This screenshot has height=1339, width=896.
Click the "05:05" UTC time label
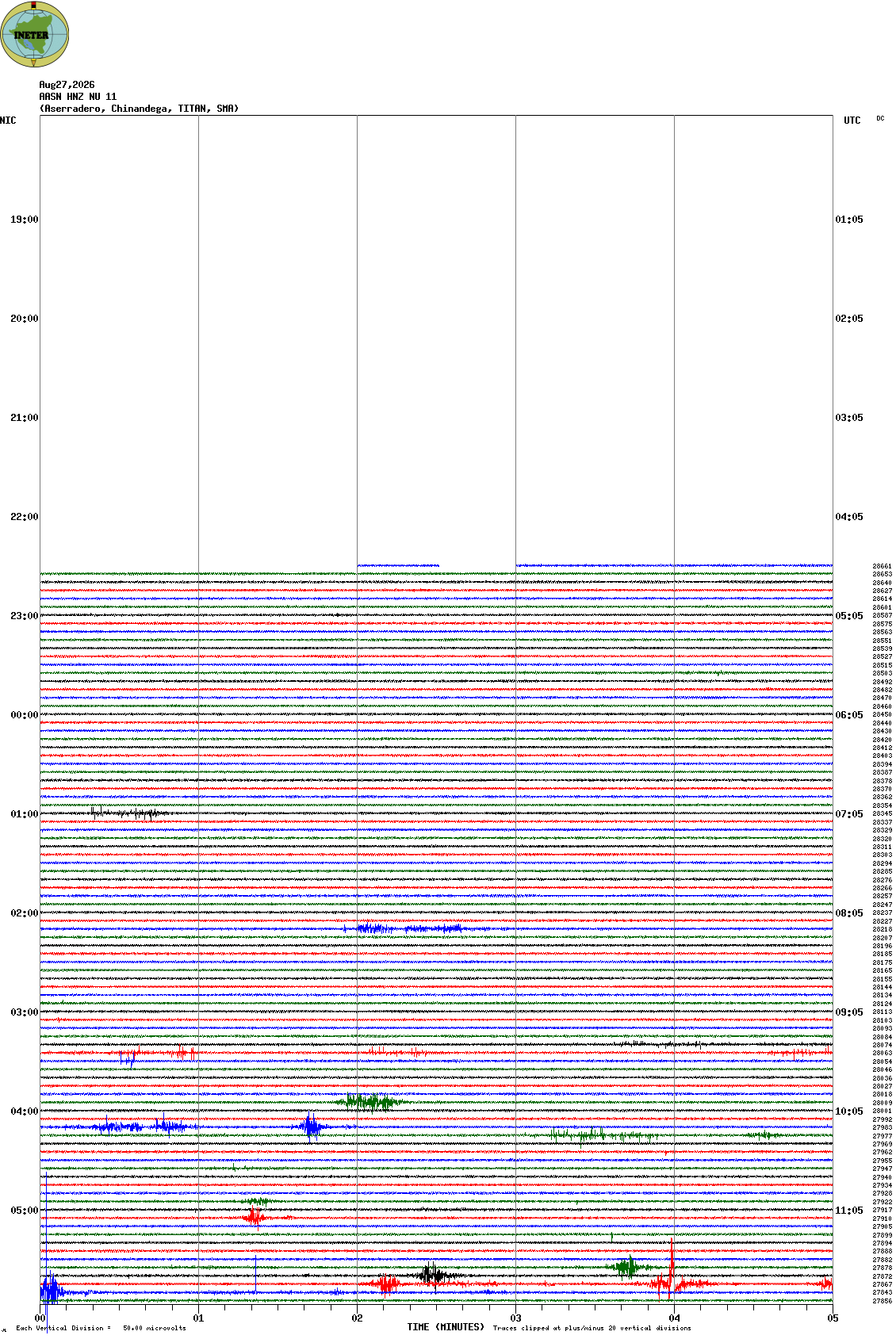(x=849, y=616)
